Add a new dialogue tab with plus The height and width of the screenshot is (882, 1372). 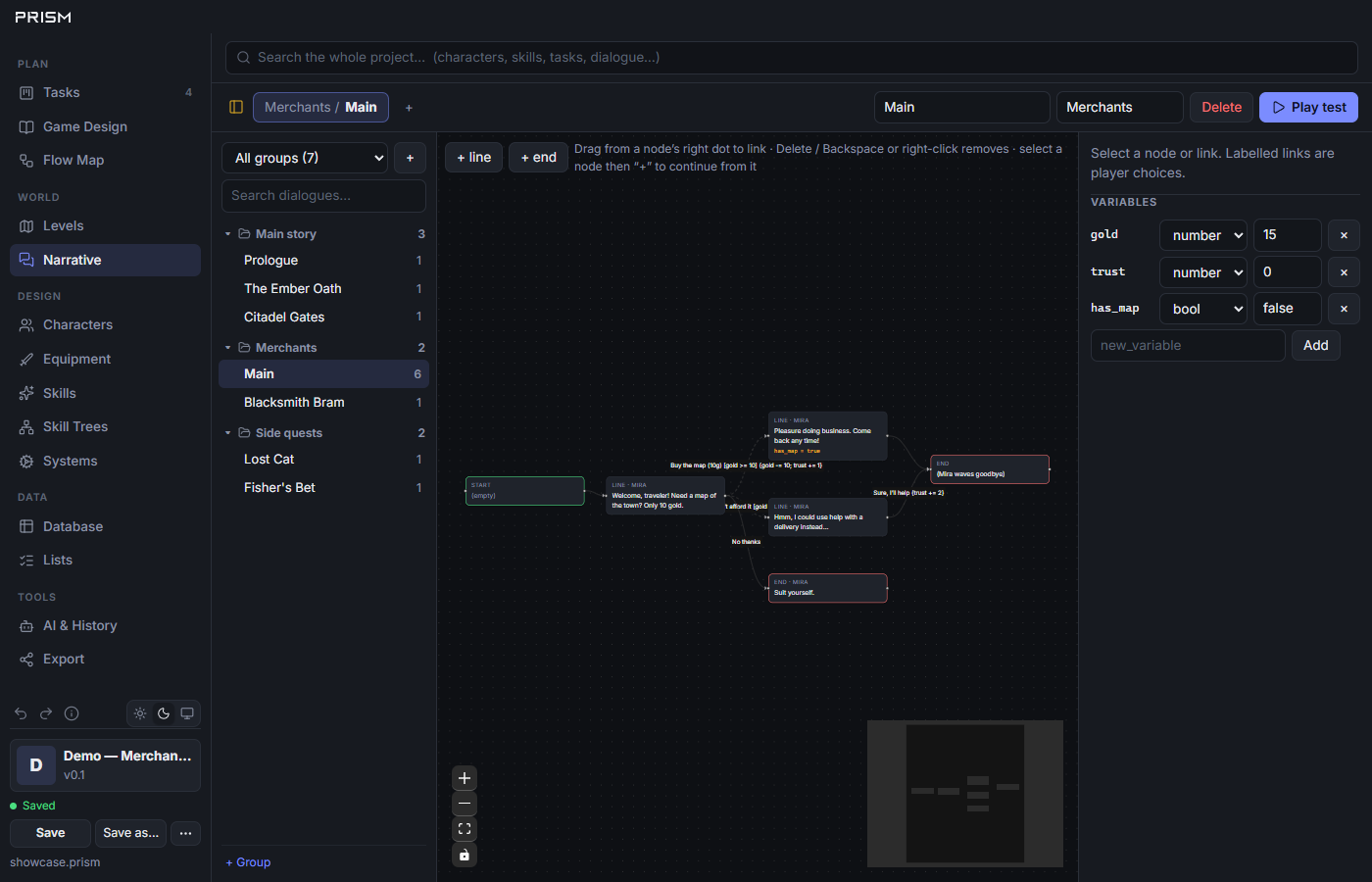pyautogui.click(x=409, y=108)
